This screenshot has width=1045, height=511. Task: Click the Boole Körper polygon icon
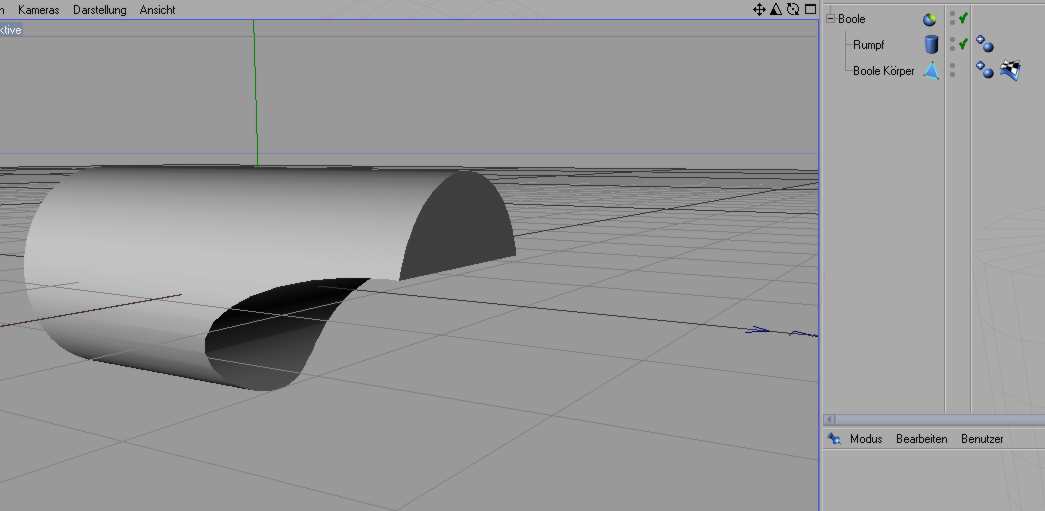(931, 71)
